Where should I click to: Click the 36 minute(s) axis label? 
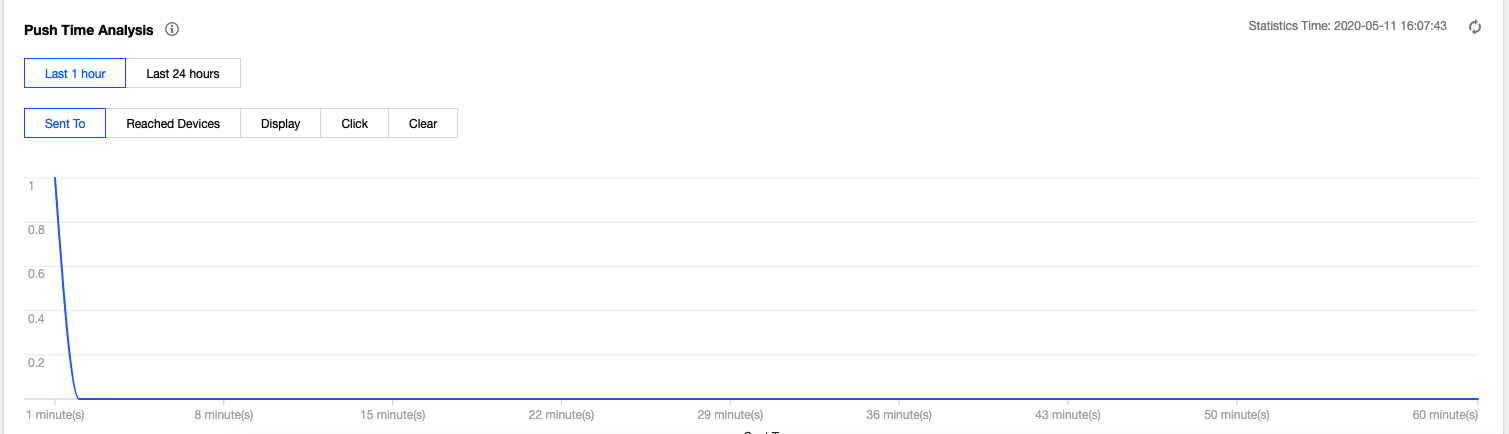tap(900, 413)
